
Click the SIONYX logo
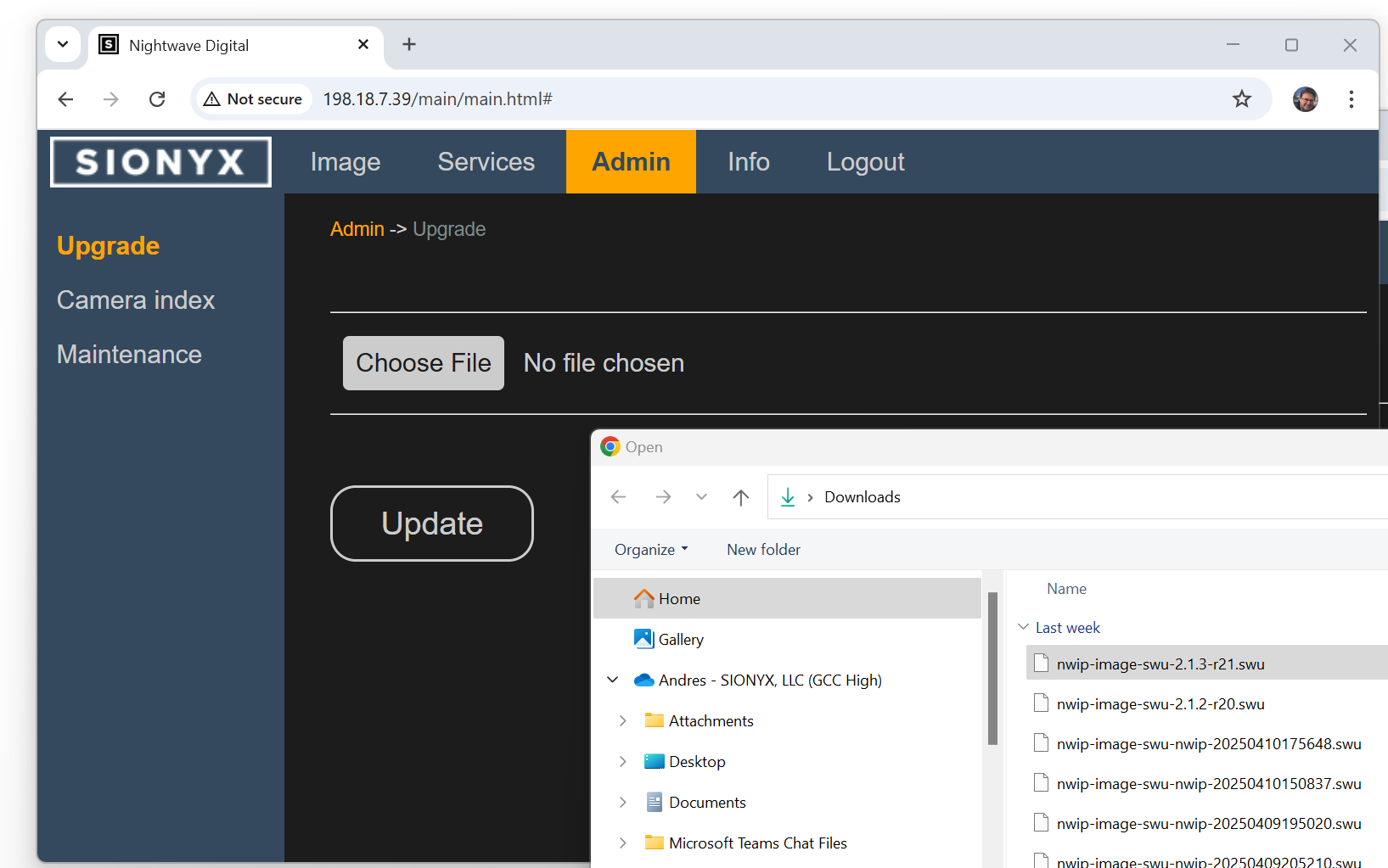point(160,162)
